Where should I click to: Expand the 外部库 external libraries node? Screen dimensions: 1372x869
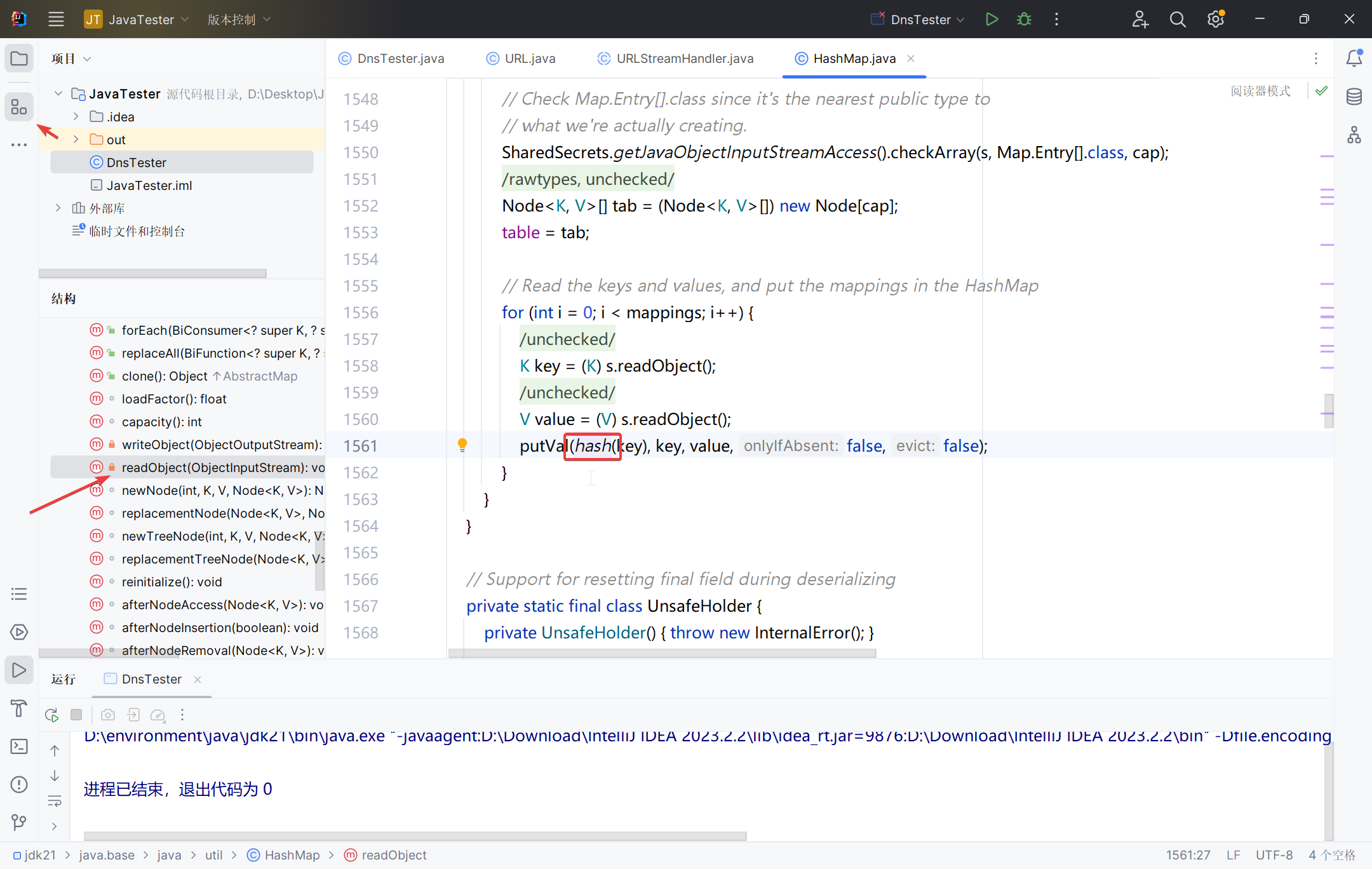tap(58, 208)
